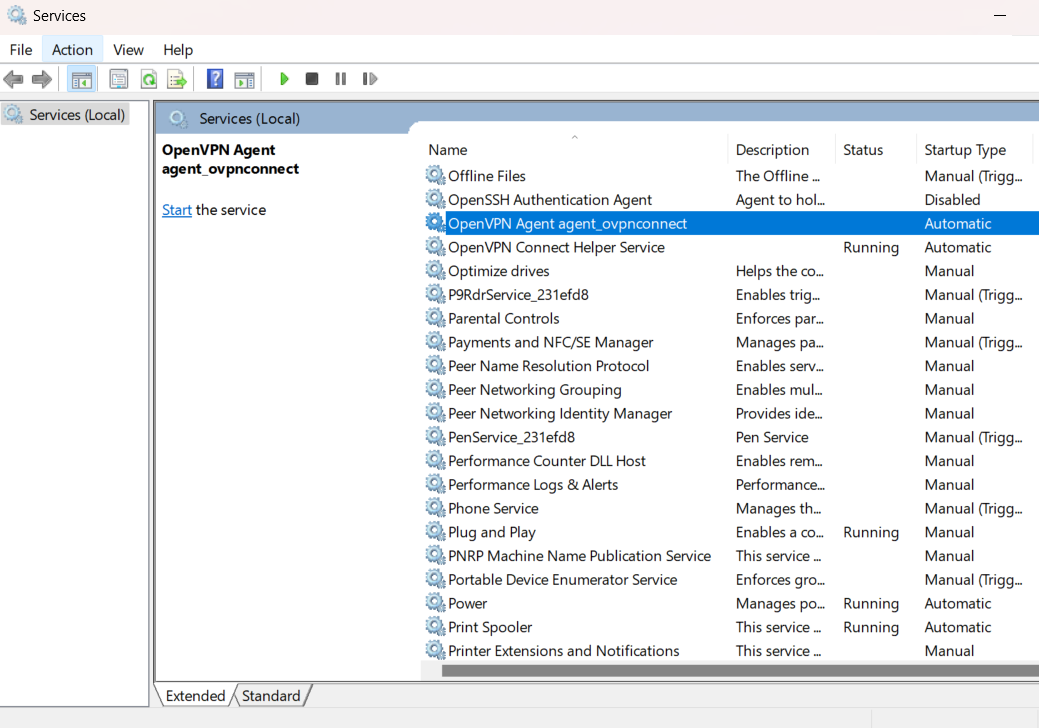Viewport: 1039px width, 728px height.
Task: Click the Forward arrow toolbar icon
Action: point(42,79)
